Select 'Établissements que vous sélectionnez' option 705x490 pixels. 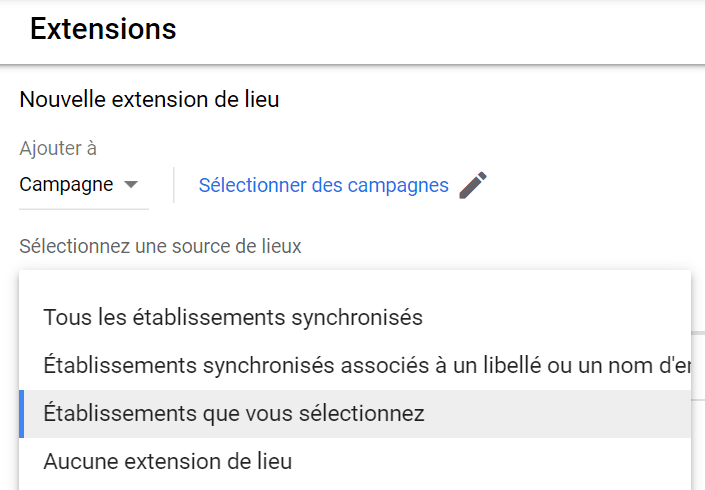[234, 414]
